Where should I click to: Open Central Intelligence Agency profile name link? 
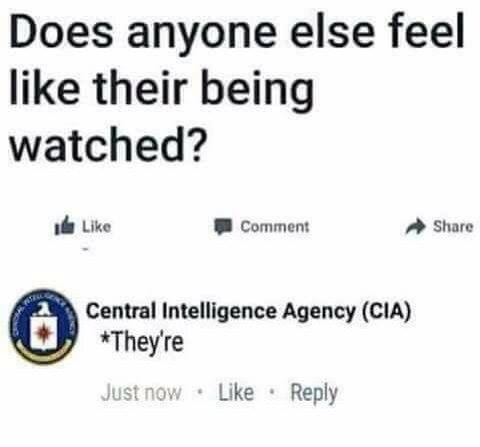pyautogui.click(x=248, y=311)
